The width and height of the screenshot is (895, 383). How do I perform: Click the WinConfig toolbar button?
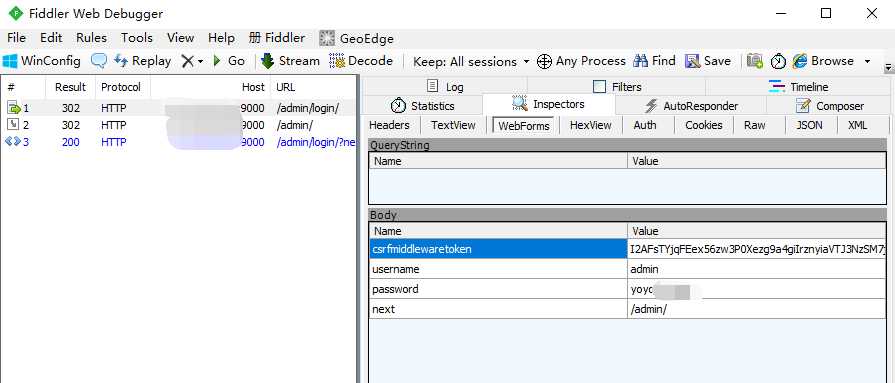click(42, 61)
